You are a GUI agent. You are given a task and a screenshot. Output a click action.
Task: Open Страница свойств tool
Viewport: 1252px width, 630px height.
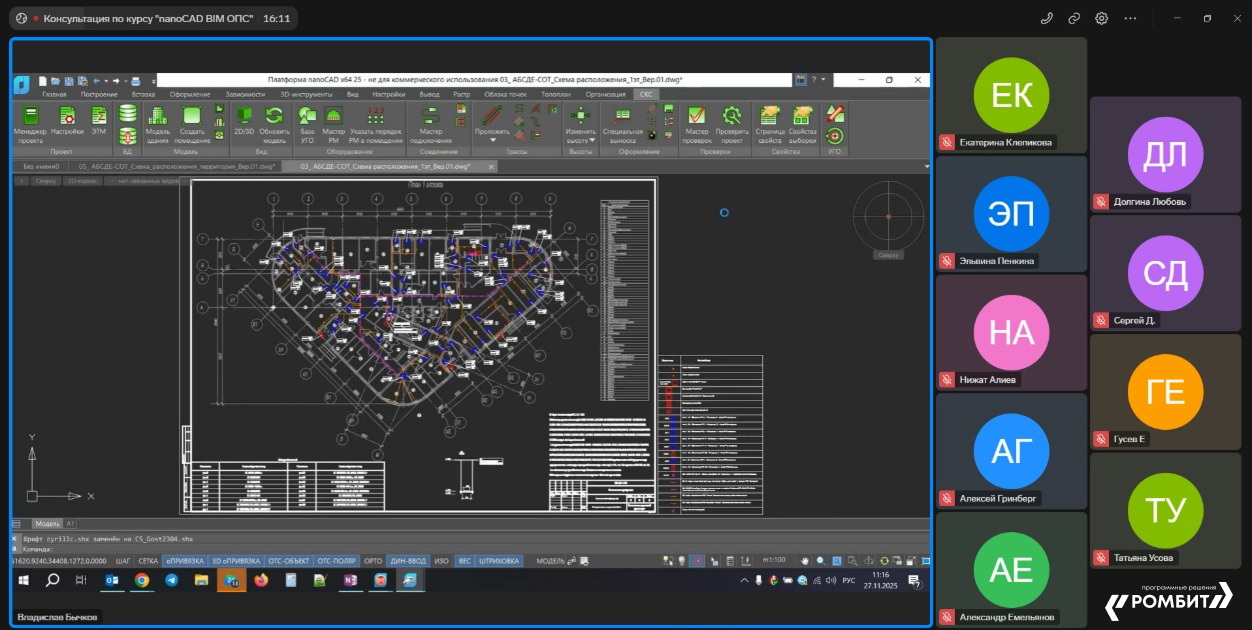(770, 124)
